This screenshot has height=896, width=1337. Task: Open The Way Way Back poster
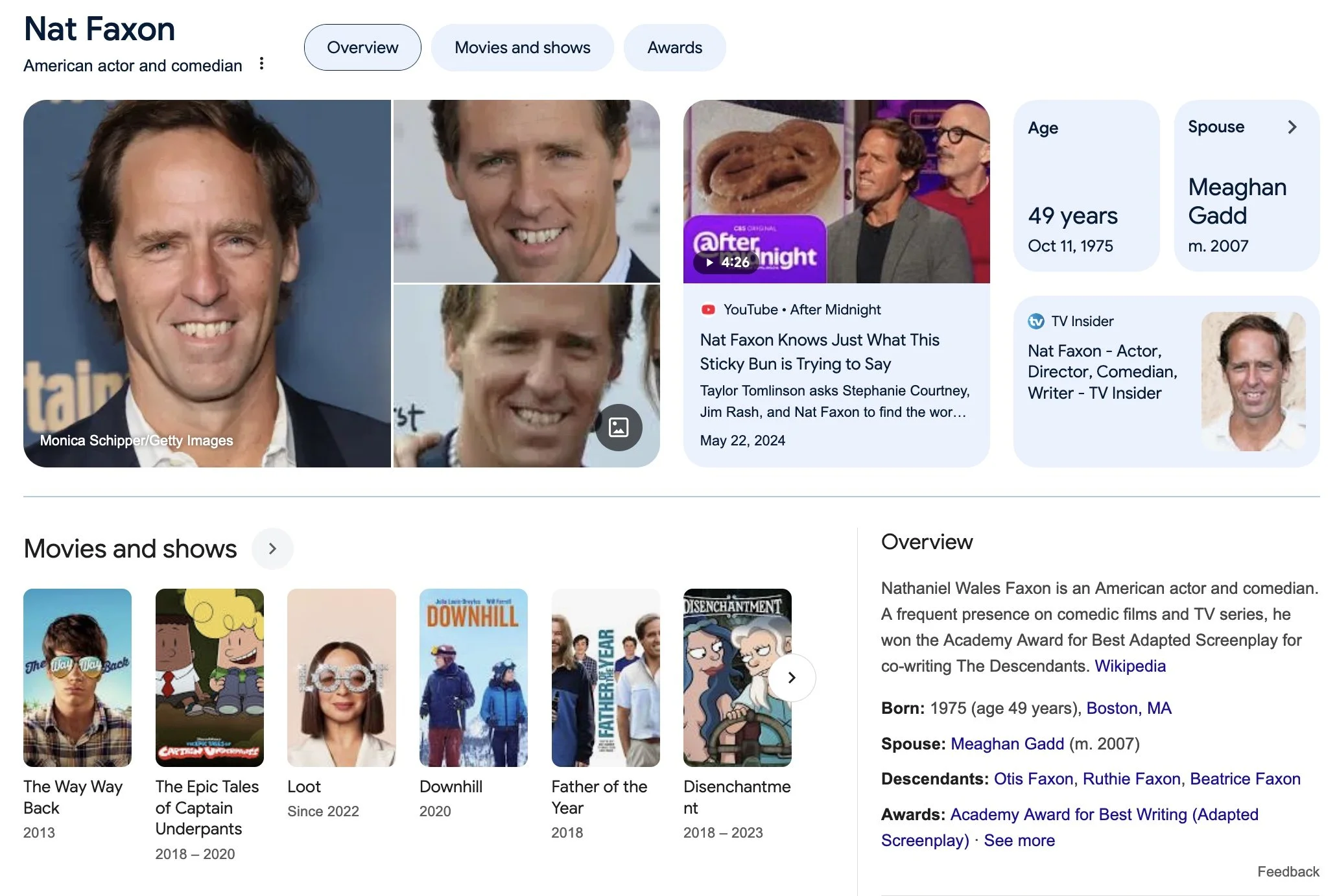click(x=77, y=678)
